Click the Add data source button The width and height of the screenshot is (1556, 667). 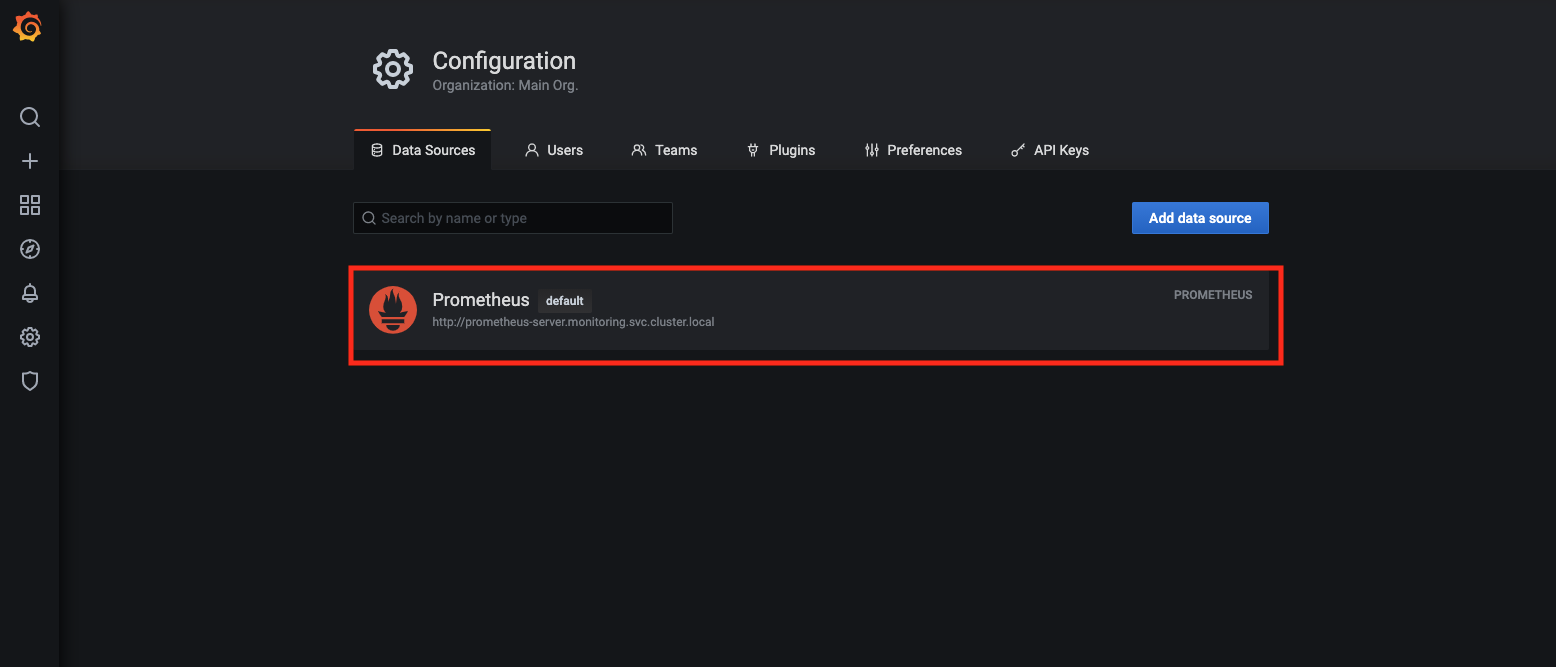click(x=1200, y=218)
